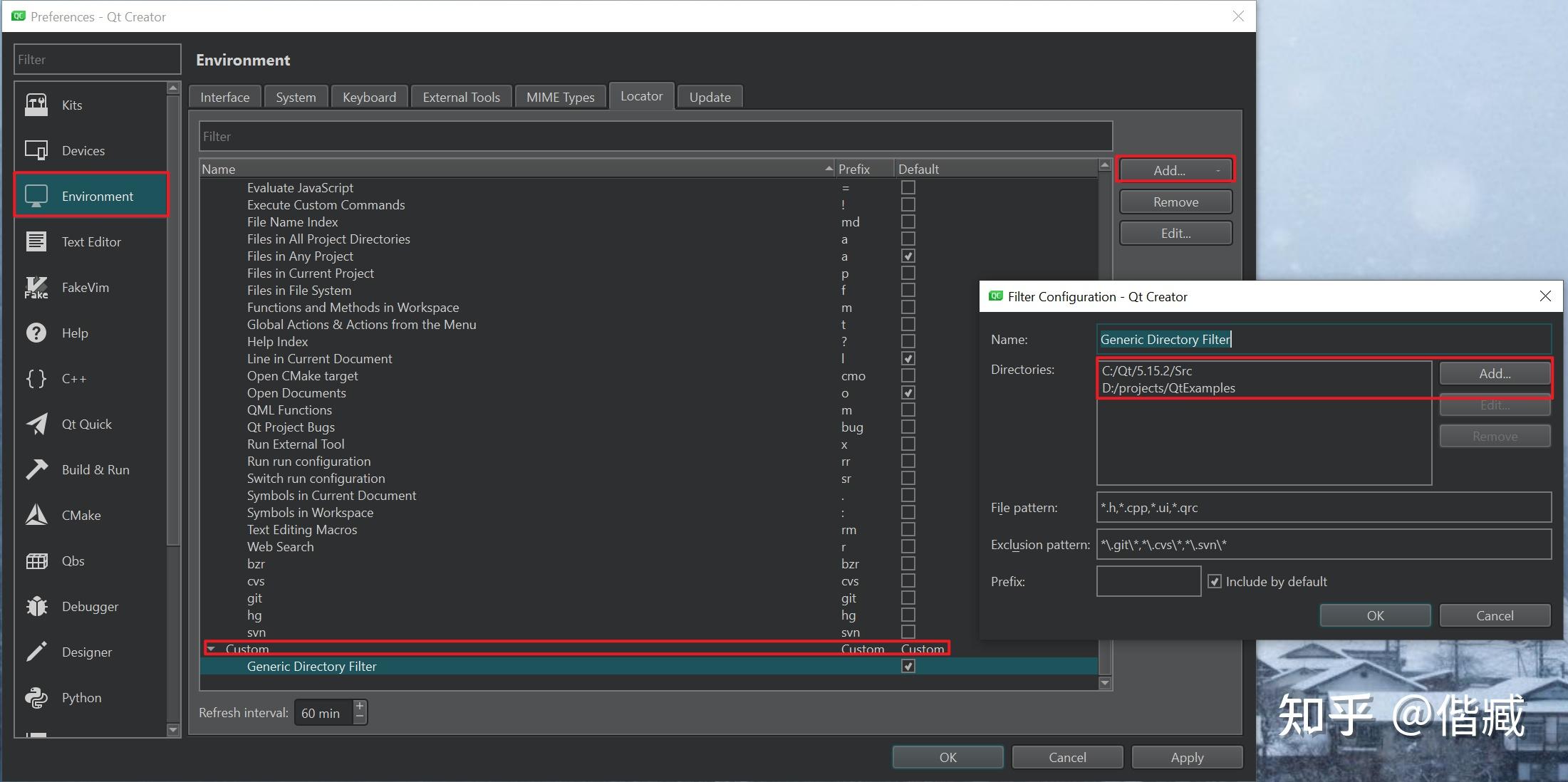Focus the preferences category Filter field
Image resolution: width=1568 pixels, height=782 pixels.
pyautogui.click(x=97, y=59)
